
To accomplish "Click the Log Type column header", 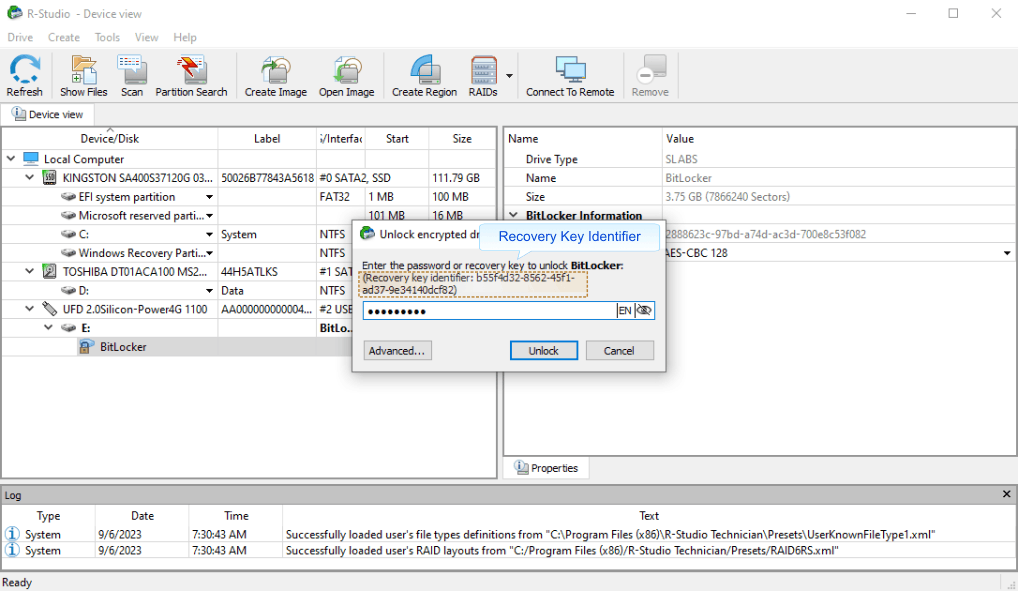I will click(x=49, y=516).
